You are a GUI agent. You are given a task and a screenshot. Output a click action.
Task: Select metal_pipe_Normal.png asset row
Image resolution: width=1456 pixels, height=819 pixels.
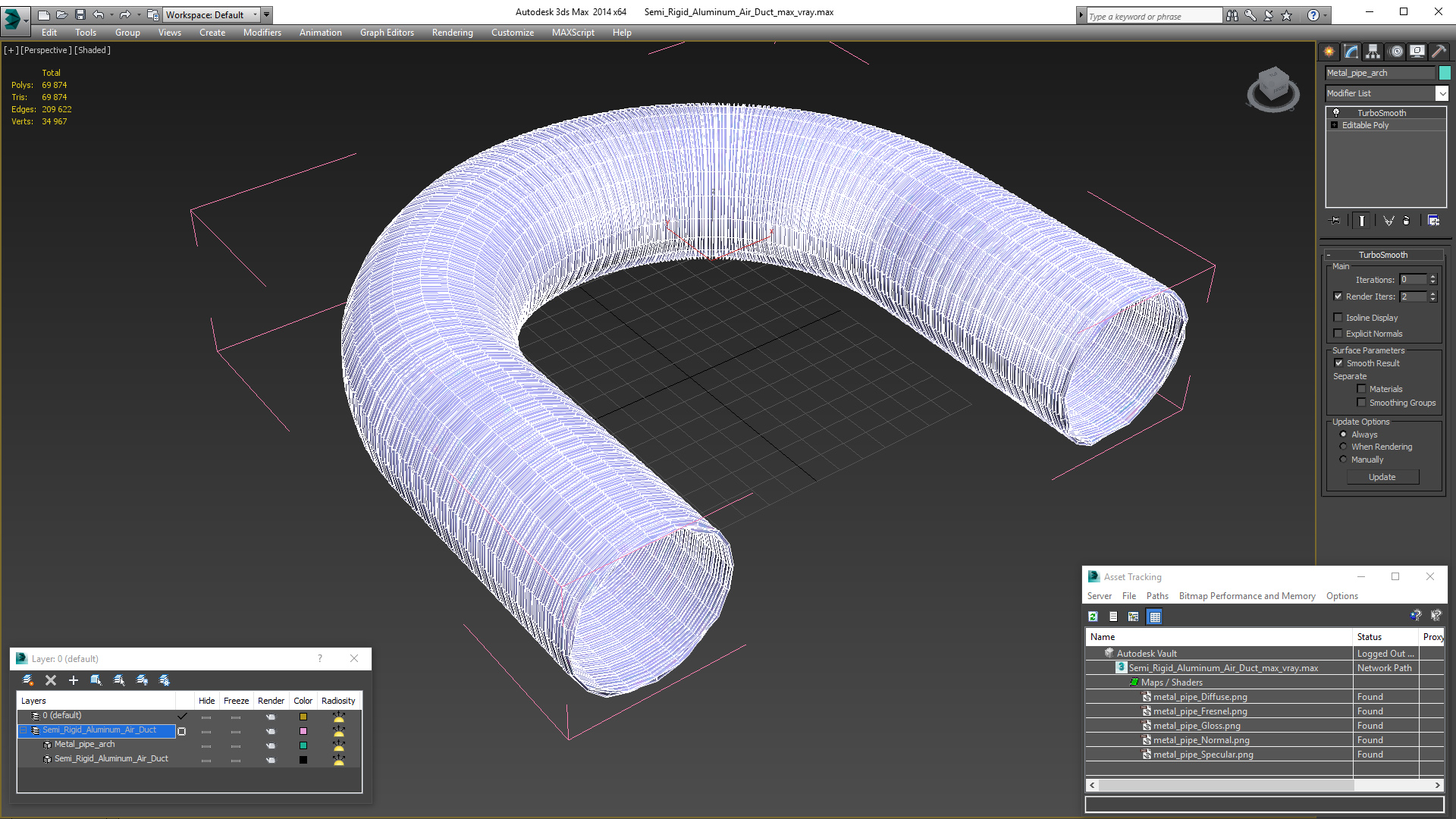coord(1201,740)
